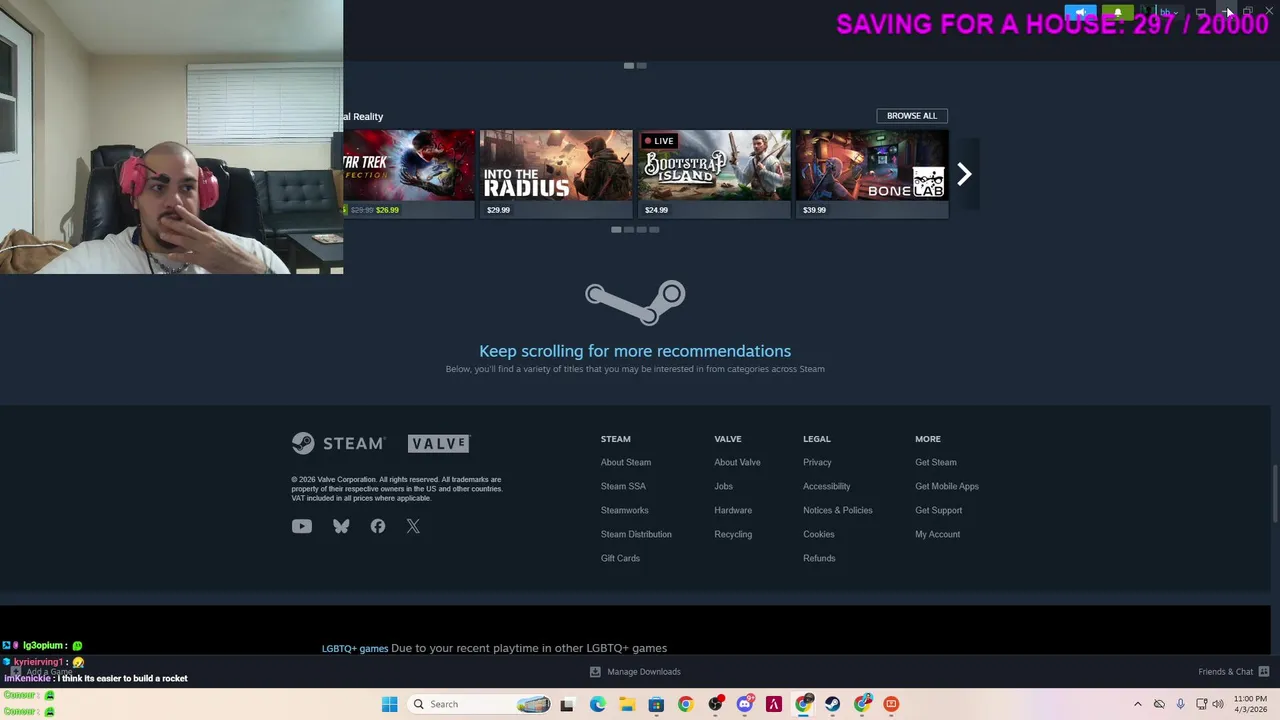
Task: Open the Into the Radius game card
Action: tap(556, 173)
